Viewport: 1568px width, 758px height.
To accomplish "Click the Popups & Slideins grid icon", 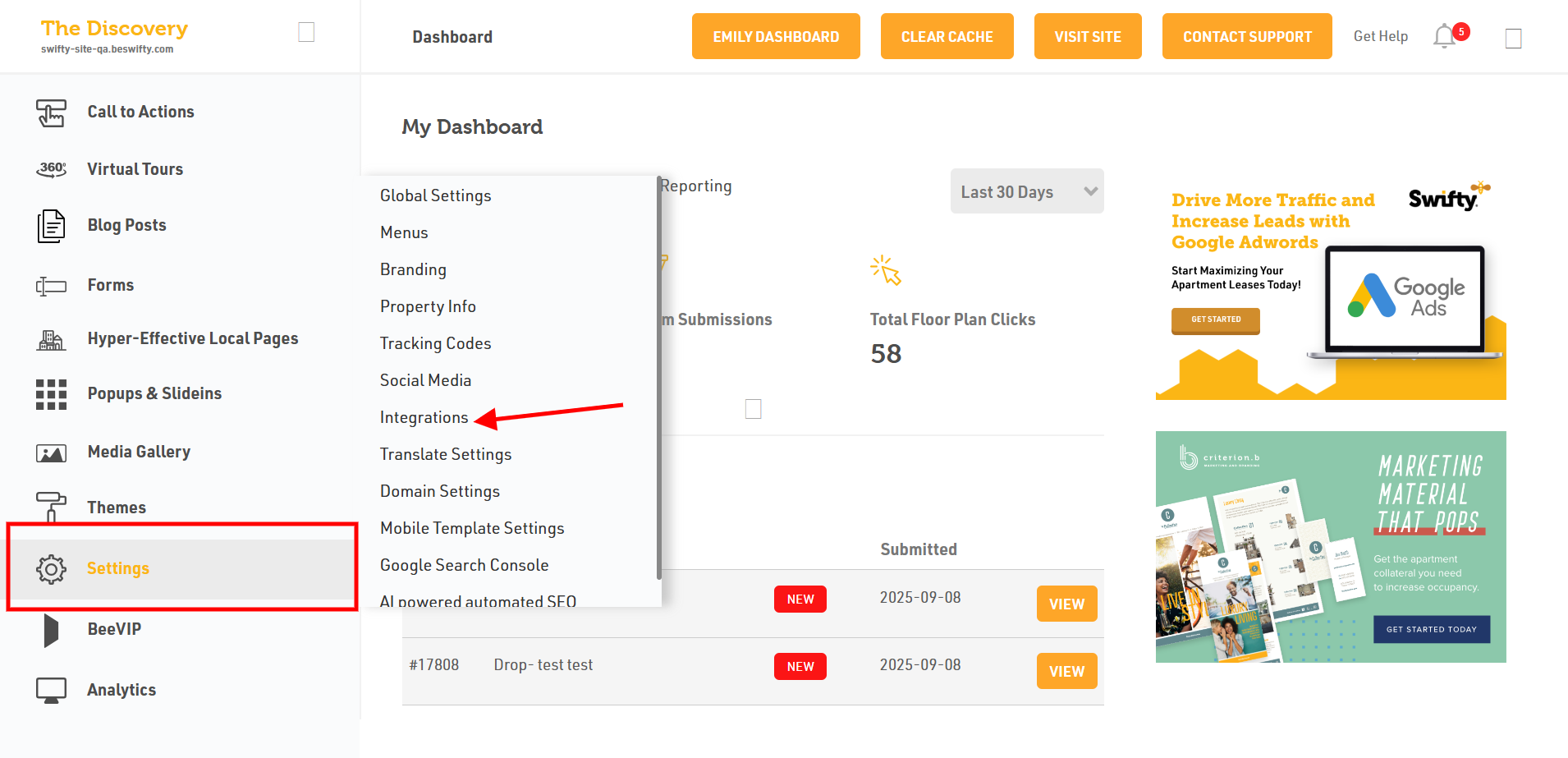I will (x=51, y=394).
